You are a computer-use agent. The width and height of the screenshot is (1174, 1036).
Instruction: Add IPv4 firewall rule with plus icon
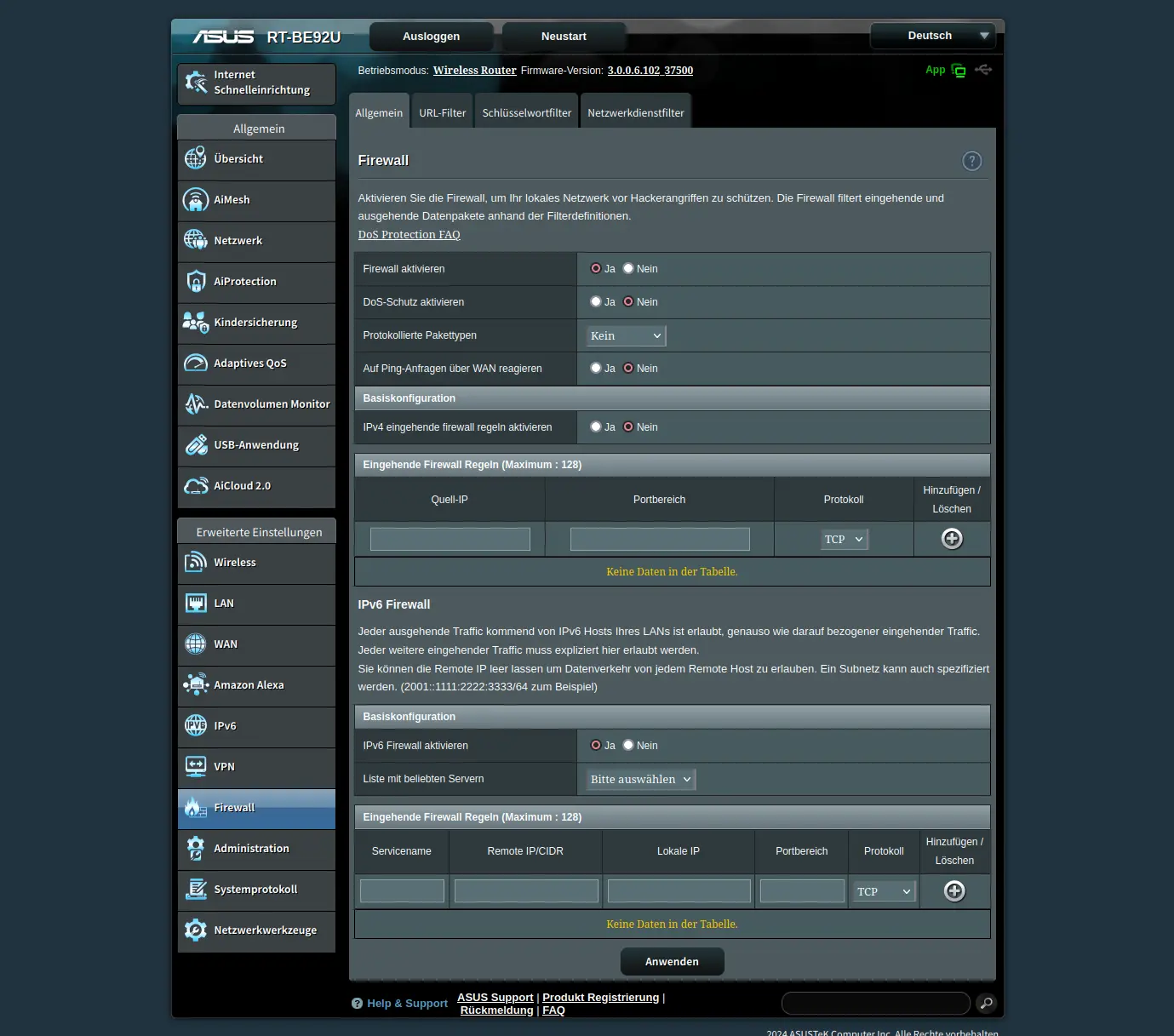pyautogui.click(x=952, y=539)
